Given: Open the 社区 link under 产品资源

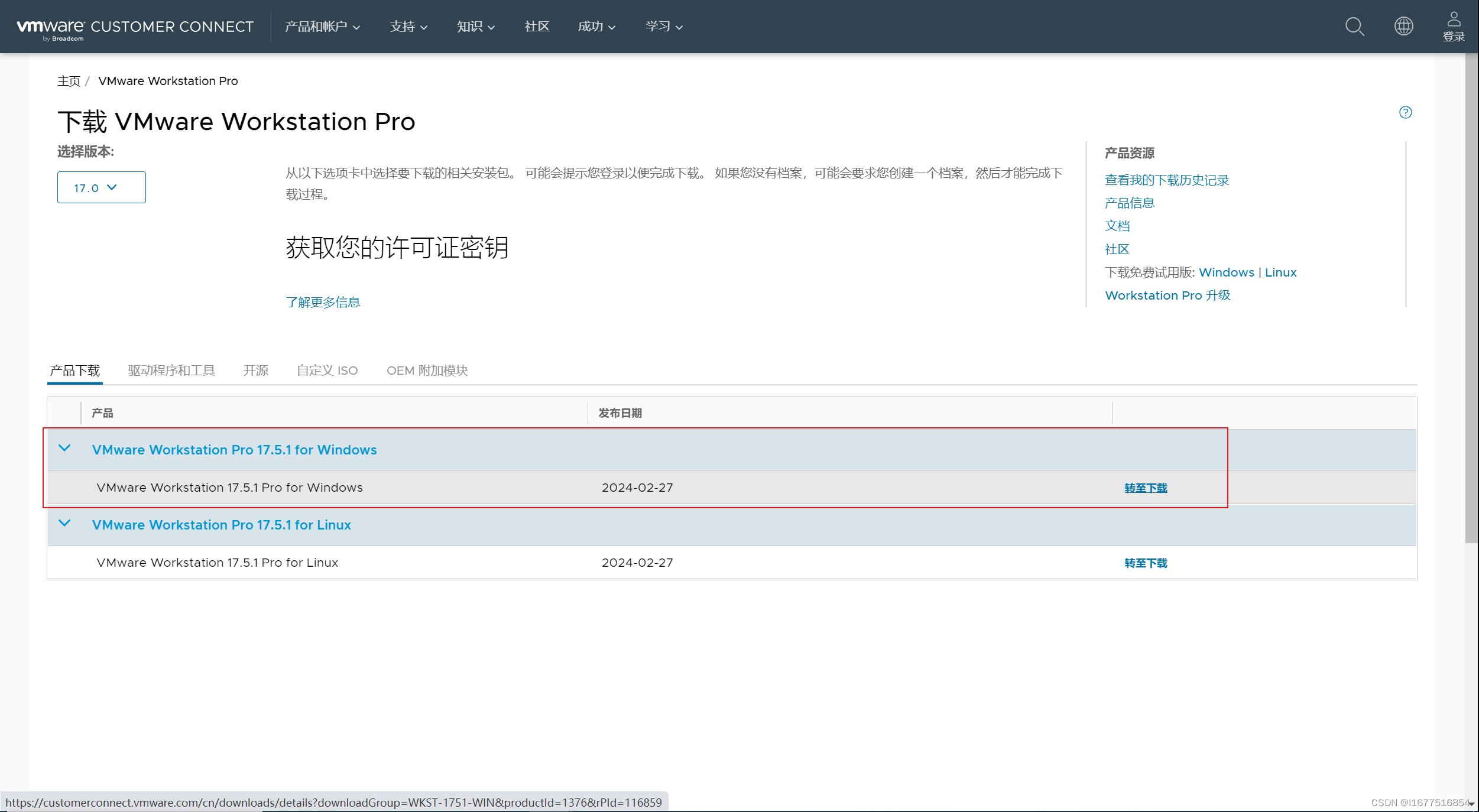Looking at the screenshot, I should [1117, 249].
